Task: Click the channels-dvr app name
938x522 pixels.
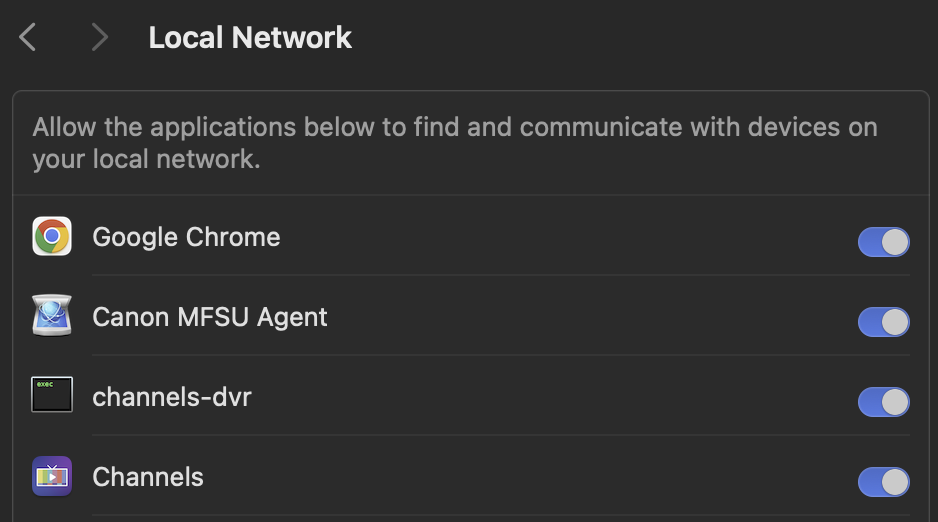Action: click(172, 397)
